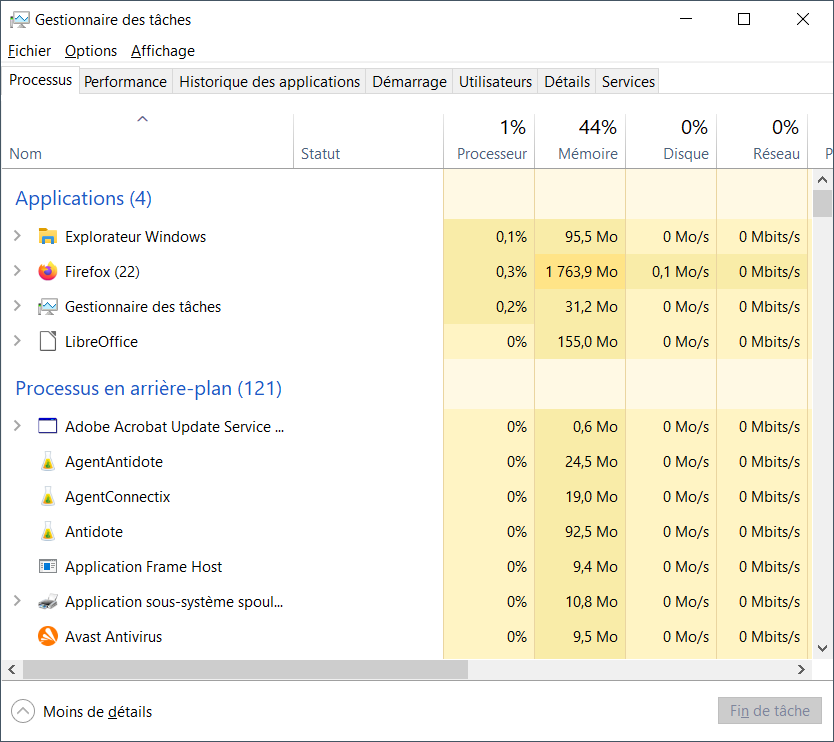834x742 pixels.
Task: Select the Avast Antivirus process name
Action: point(113,637)
